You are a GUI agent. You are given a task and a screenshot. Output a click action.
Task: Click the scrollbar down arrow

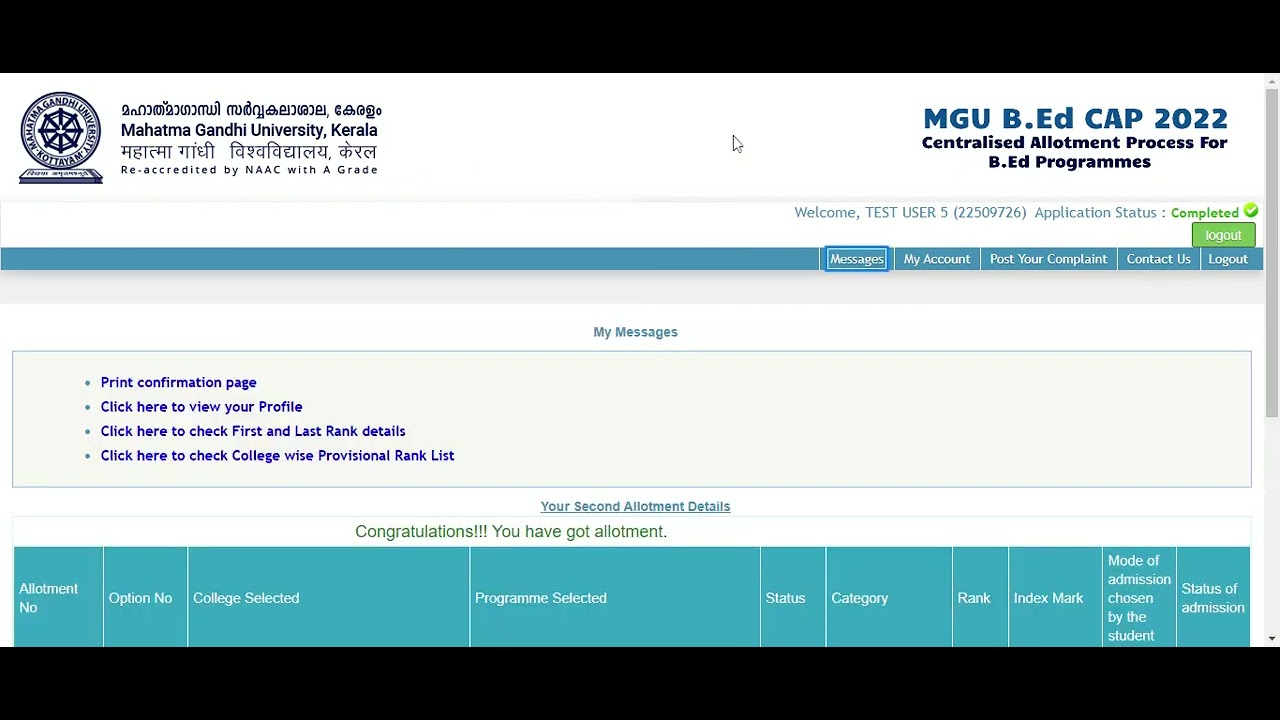pyautogui.click(x=1272, y=638)
